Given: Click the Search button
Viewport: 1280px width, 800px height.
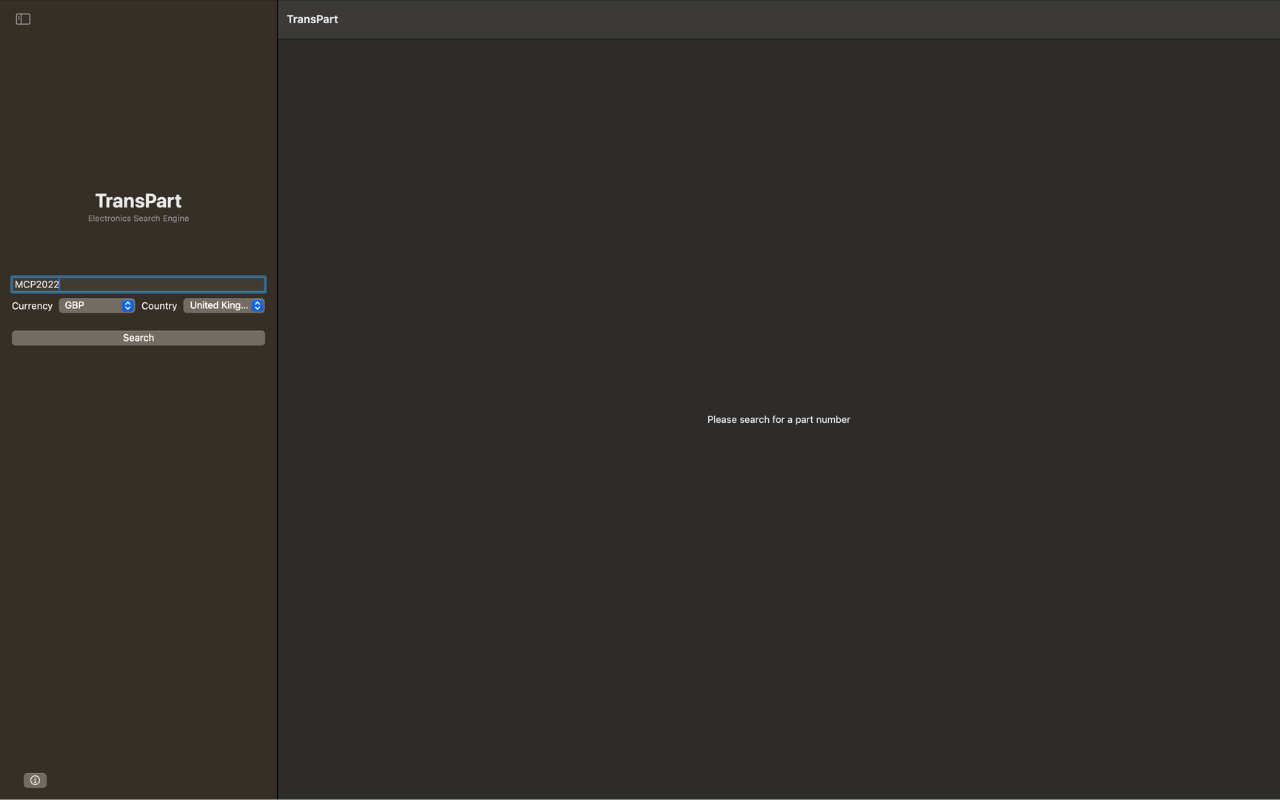Looking at the screenshot, I should [138, 338].
